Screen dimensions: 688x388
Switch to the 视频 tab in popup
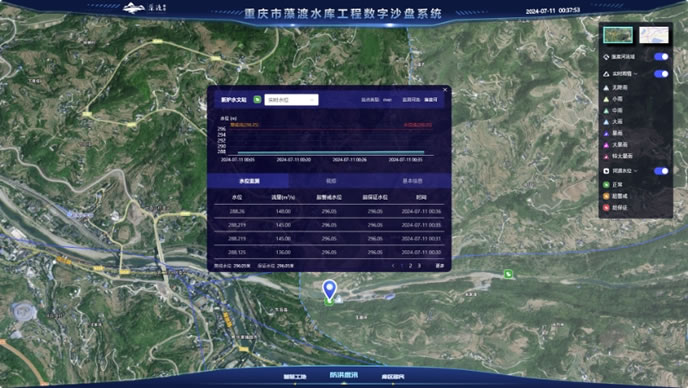[331, 181]
